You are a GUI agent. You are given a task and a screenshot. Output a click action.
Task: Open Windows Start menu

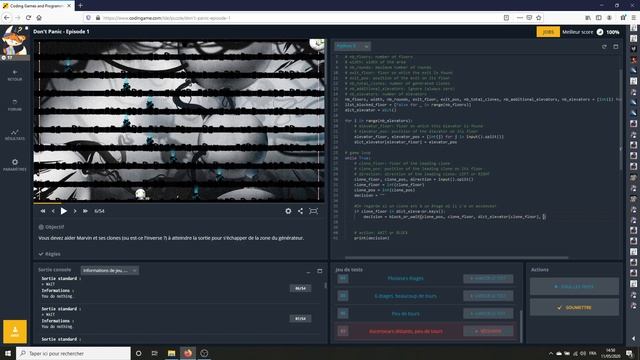tap(8, 353)
